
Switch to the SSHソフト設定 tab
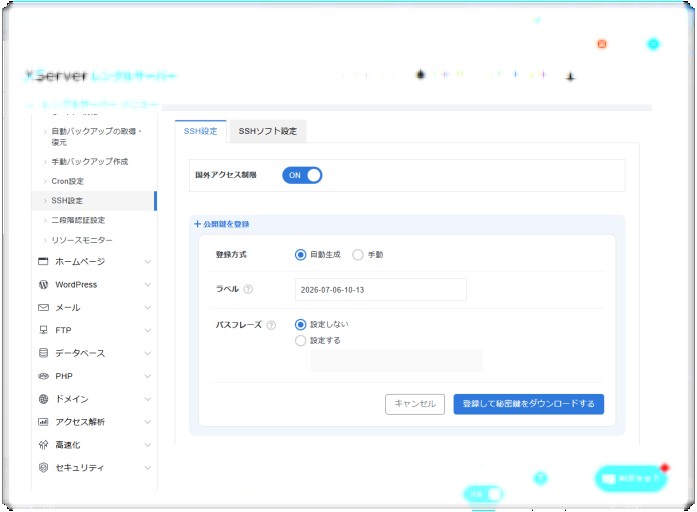268,131
